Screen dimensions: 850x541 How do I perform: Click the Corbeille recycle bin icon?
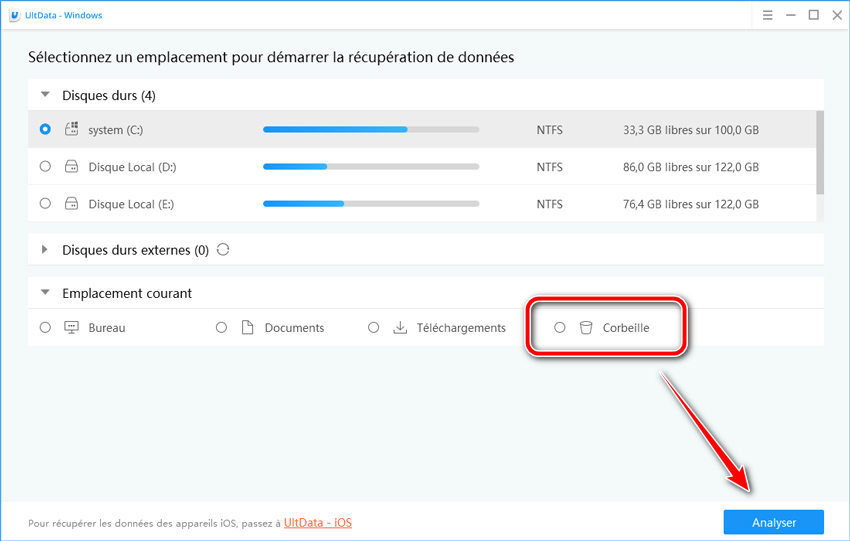click(586, 327)
